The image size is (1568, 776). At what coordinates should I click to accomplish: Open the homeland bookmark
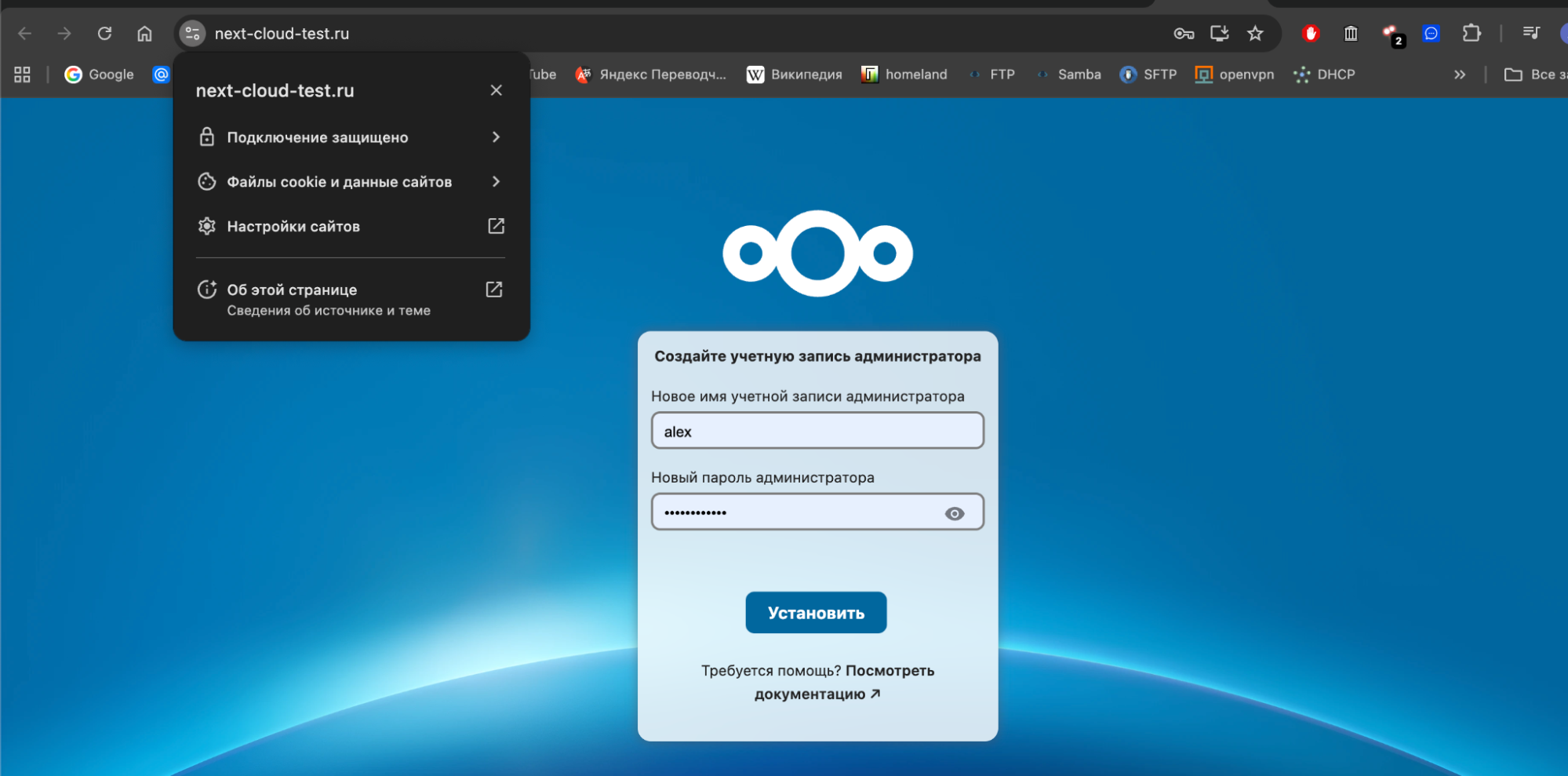(x=904, y=75)
